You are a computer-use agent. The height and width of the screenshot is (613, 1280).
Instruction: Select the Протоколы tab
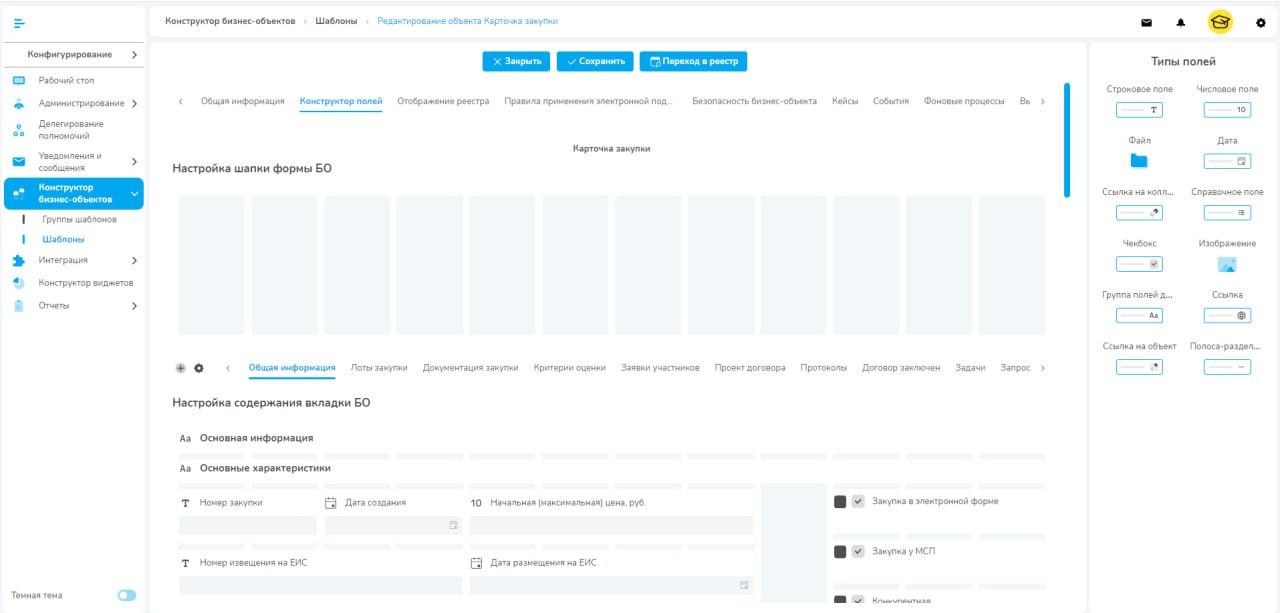click(824, 368)
